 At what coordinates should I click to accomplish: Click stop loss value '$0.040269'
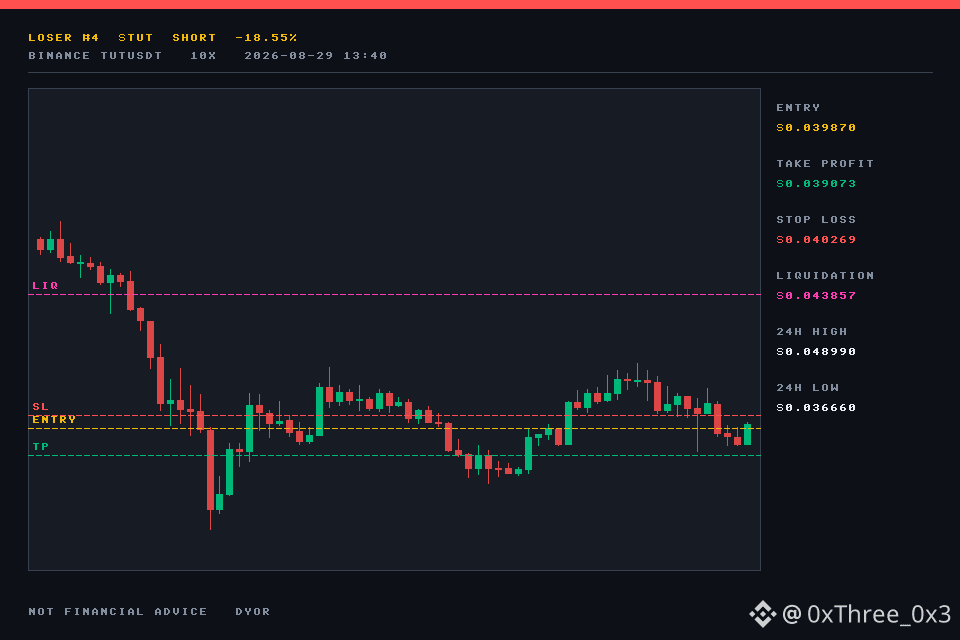[x=816, y=239]
